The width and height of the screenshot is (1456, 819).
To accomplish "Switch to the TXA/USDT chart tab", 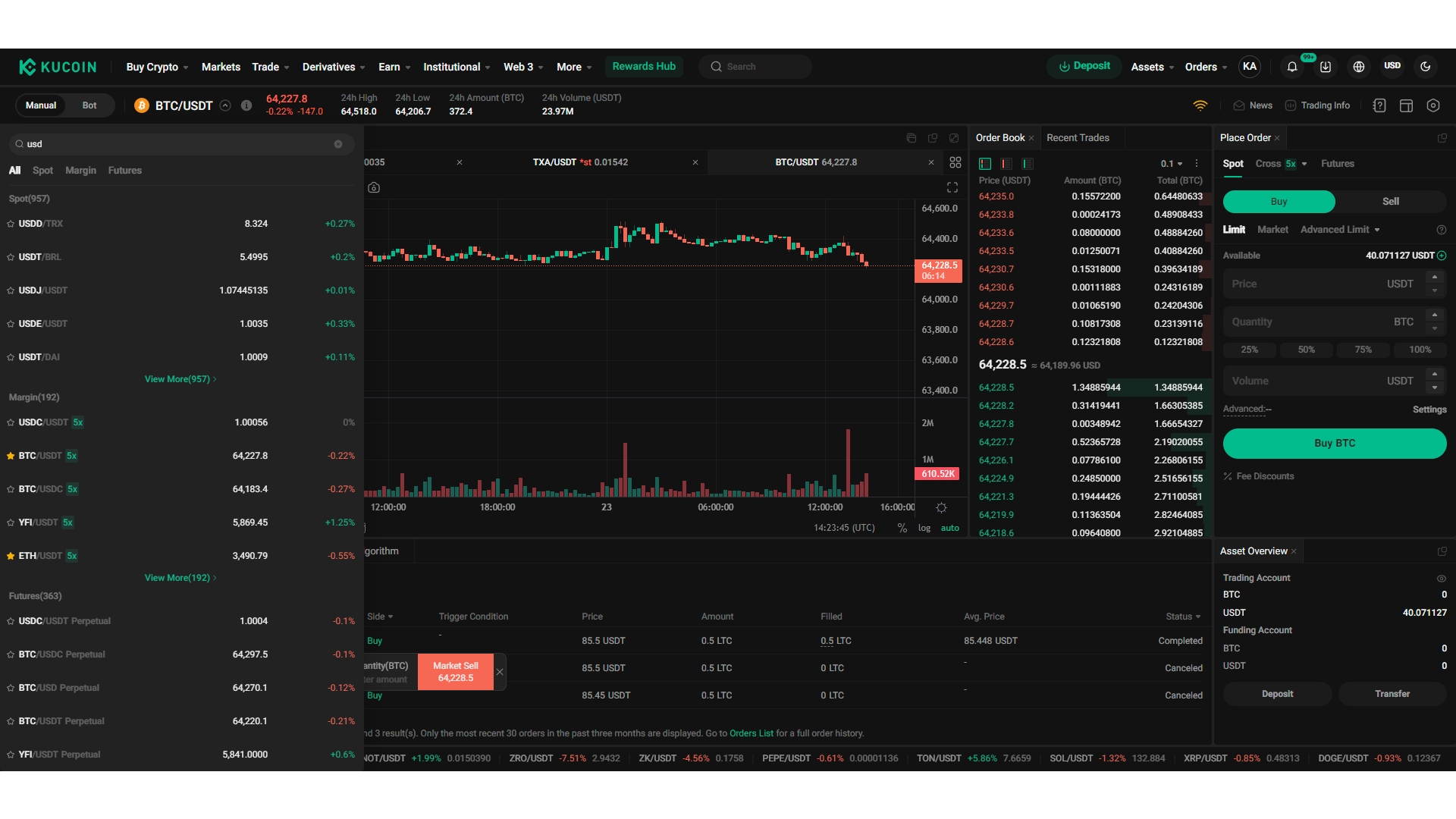I will [x=580, y=162].
